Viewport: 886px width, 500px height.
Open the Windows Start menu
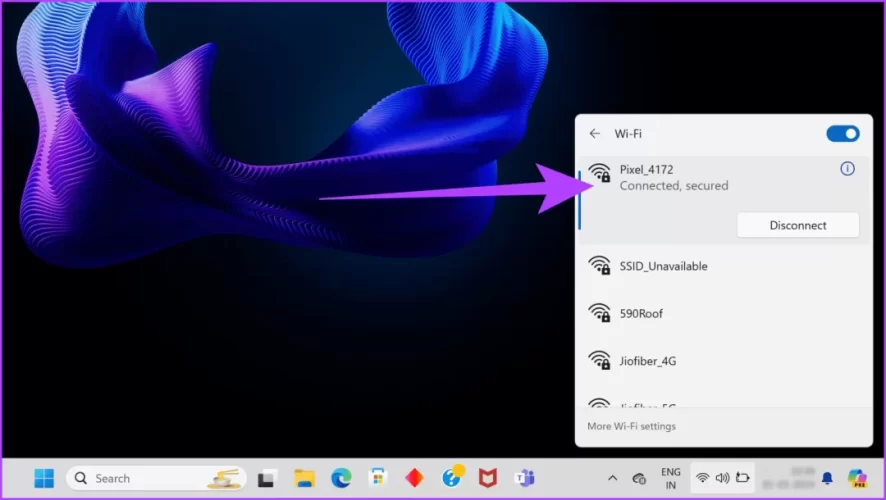[x=44, y=479]
